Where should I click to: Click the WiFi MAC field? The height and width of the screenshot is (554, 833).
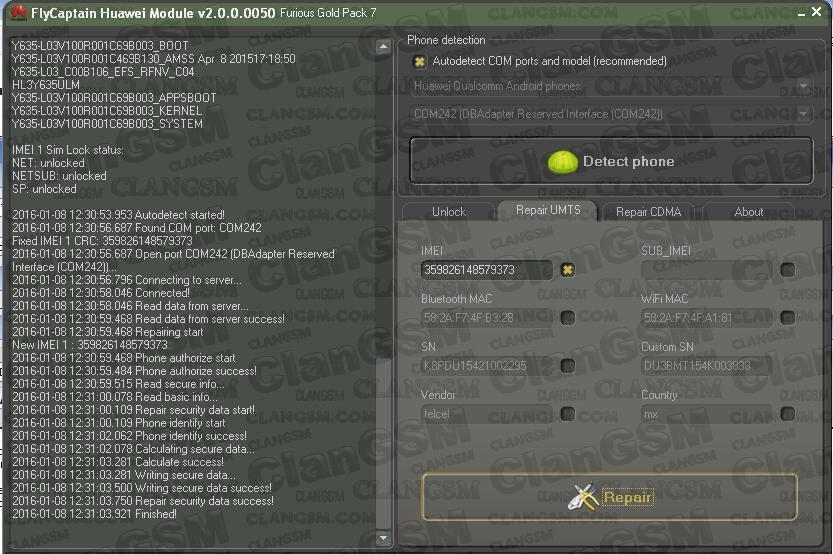tap(707, 318)
